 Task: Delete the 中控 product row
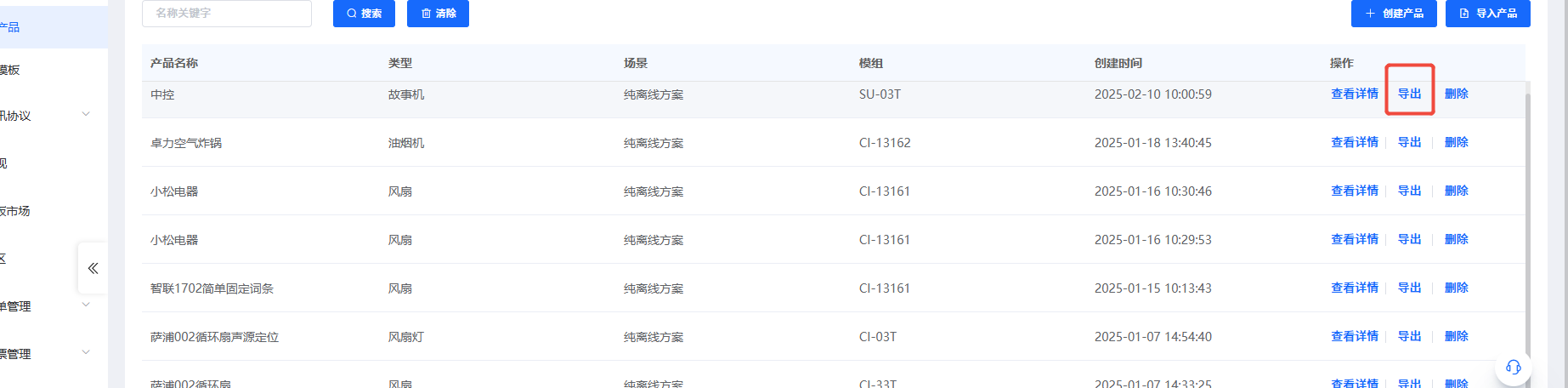(1456, 94)
